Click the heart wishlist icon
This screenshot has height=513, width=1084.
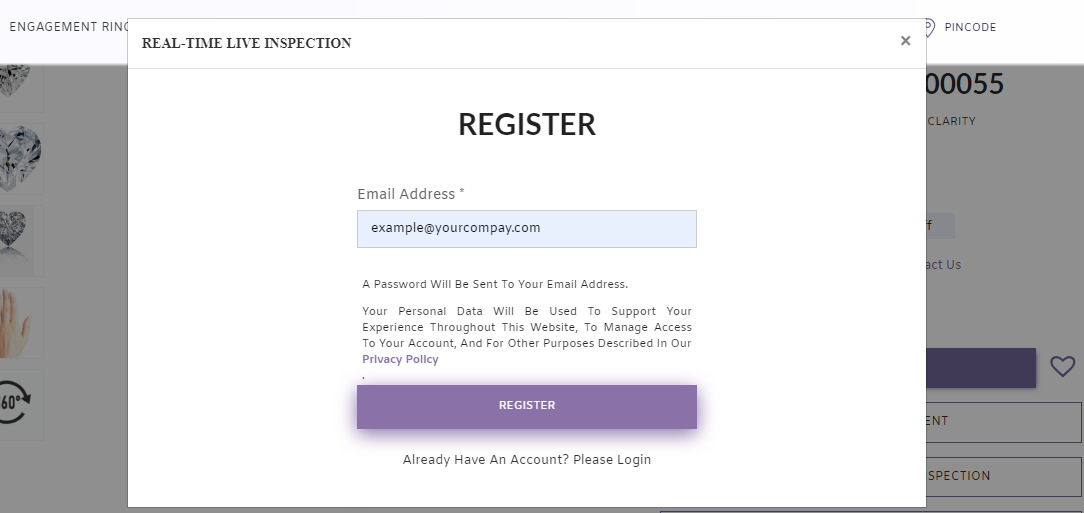(x=1062, y=367)
